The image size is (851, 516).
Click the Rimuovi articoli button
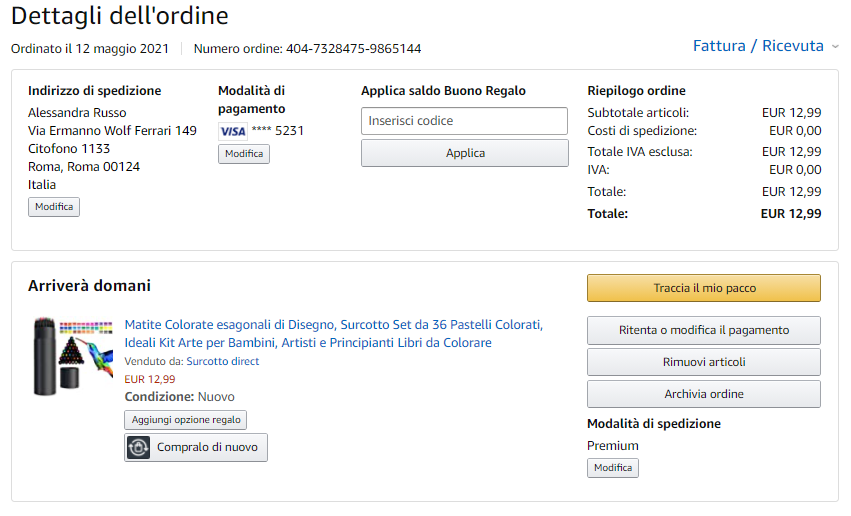tap(703, 362)
